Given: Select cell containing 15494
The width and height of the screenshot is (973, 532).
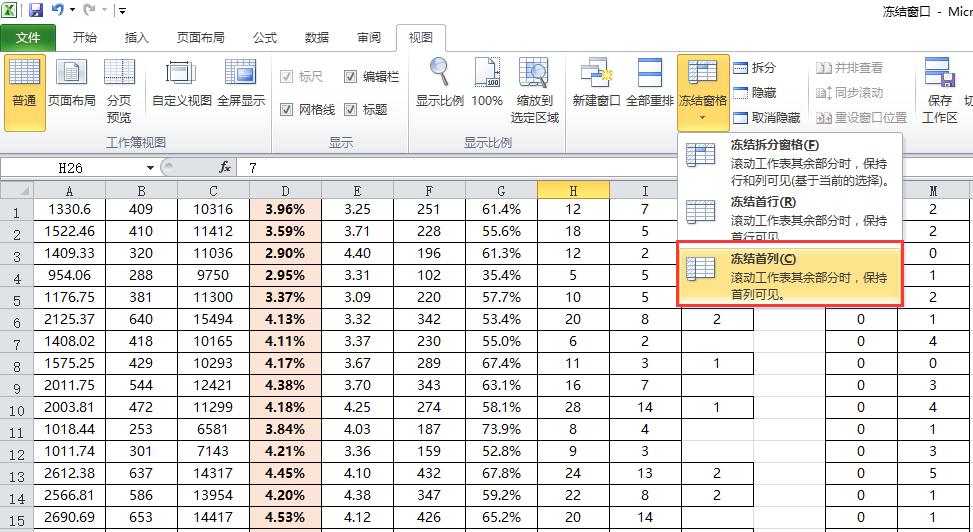Looking at the screenshot, I should [213, 320].
